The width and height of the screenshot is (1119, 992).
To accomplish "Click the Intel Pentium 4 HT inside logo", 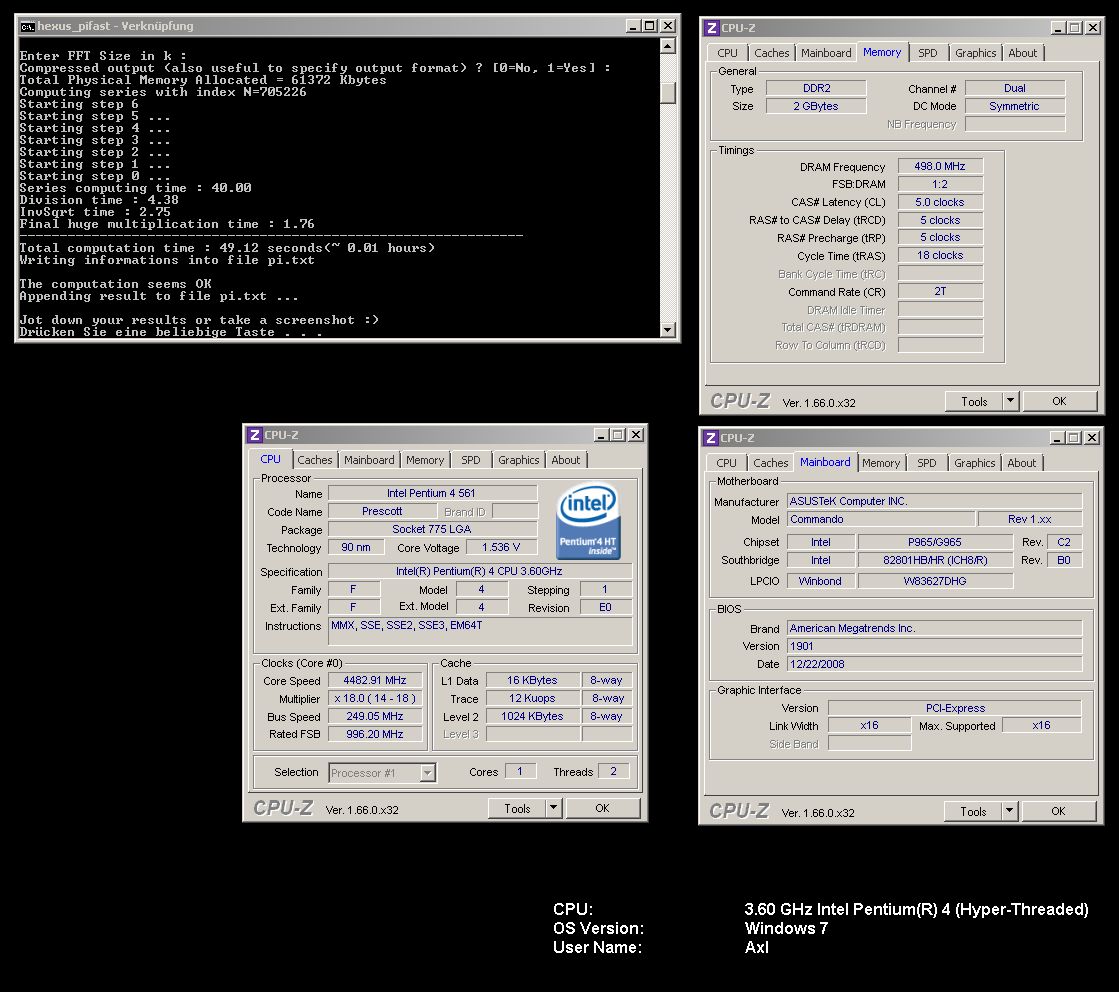I will tap(588, 521).
